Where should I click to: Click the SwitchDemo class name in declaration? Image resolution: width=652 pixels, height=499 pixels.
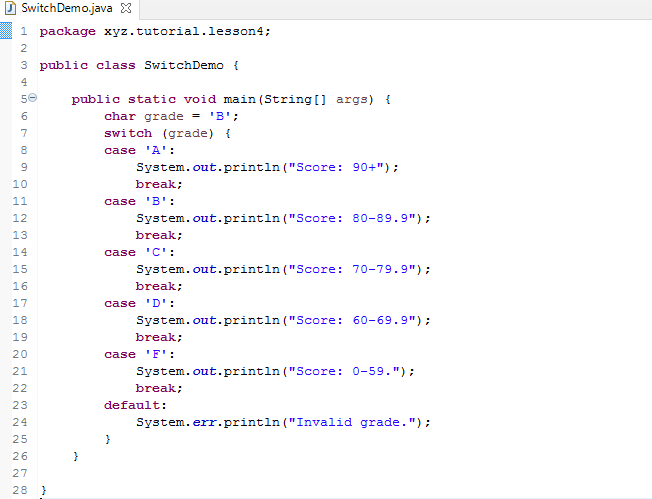coord(184,65)
